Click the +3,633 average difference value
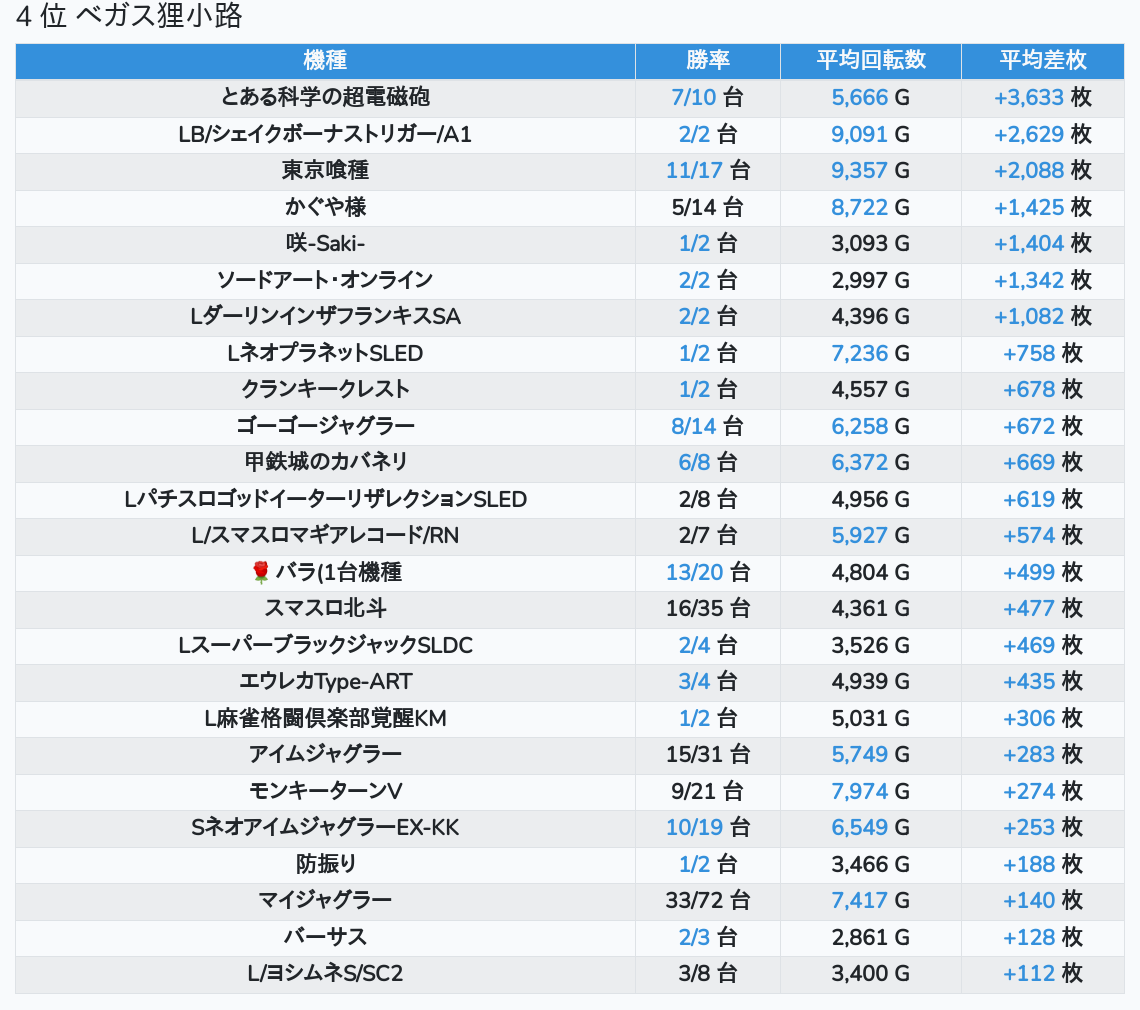 1028,98
